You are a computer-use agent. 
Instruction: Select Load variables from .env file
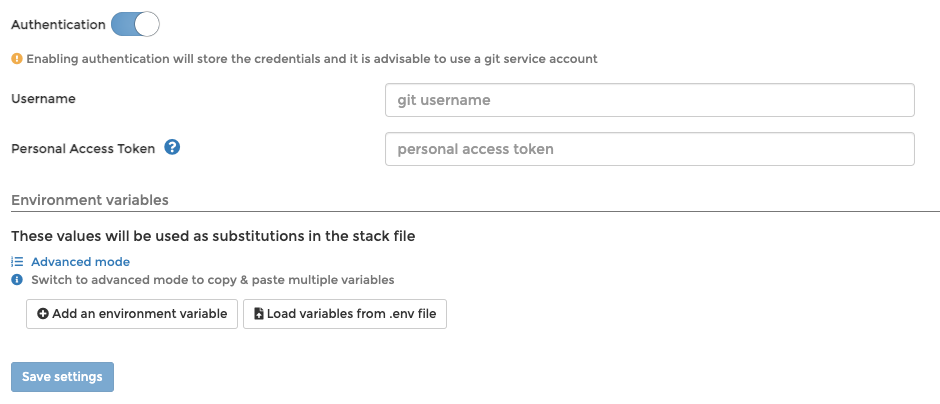point(345,314)
